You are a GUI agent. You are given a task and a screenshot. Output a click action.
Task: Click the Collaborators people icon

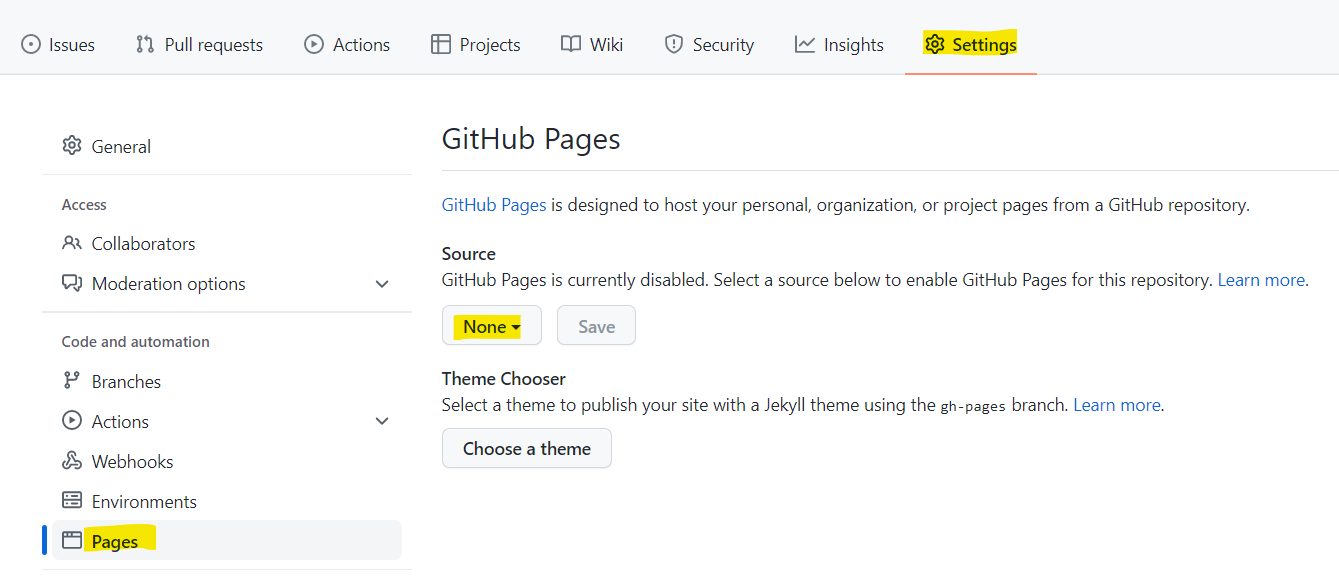(x=71, y=243)
